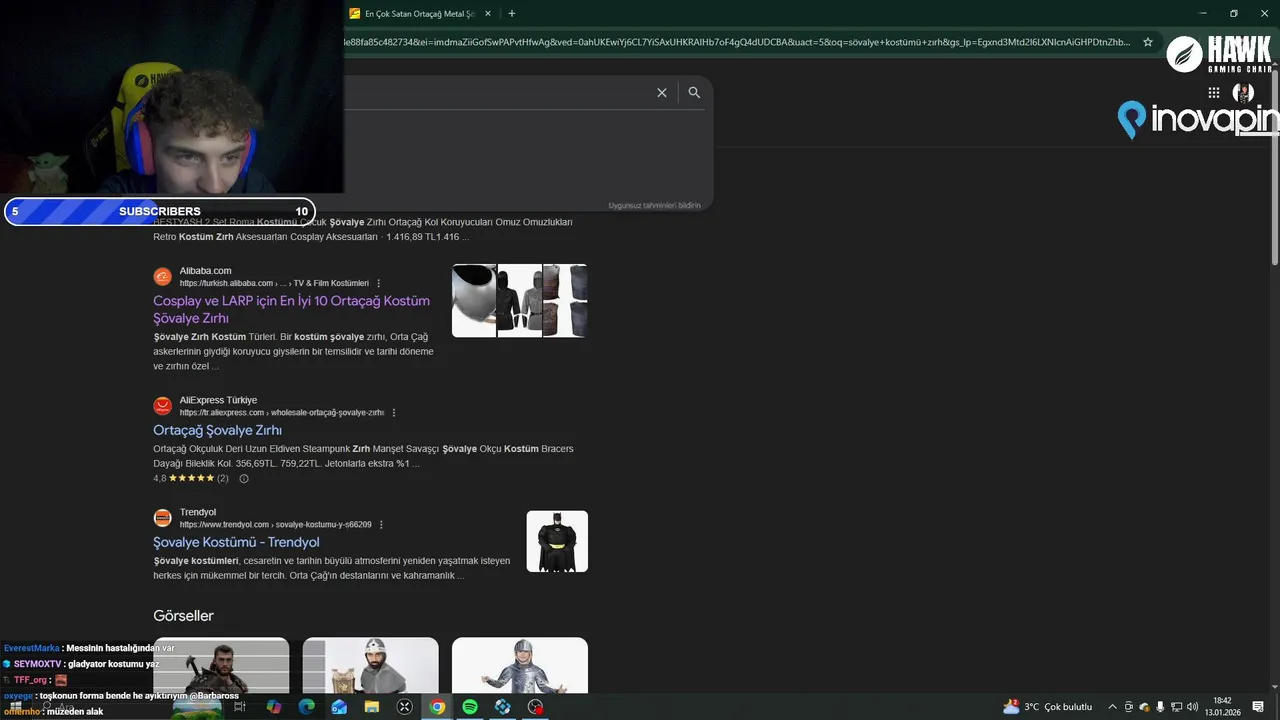This screenshot has width=1280, height=720.
Task: Open network settings tray icon
Action: coord(1176,707)
